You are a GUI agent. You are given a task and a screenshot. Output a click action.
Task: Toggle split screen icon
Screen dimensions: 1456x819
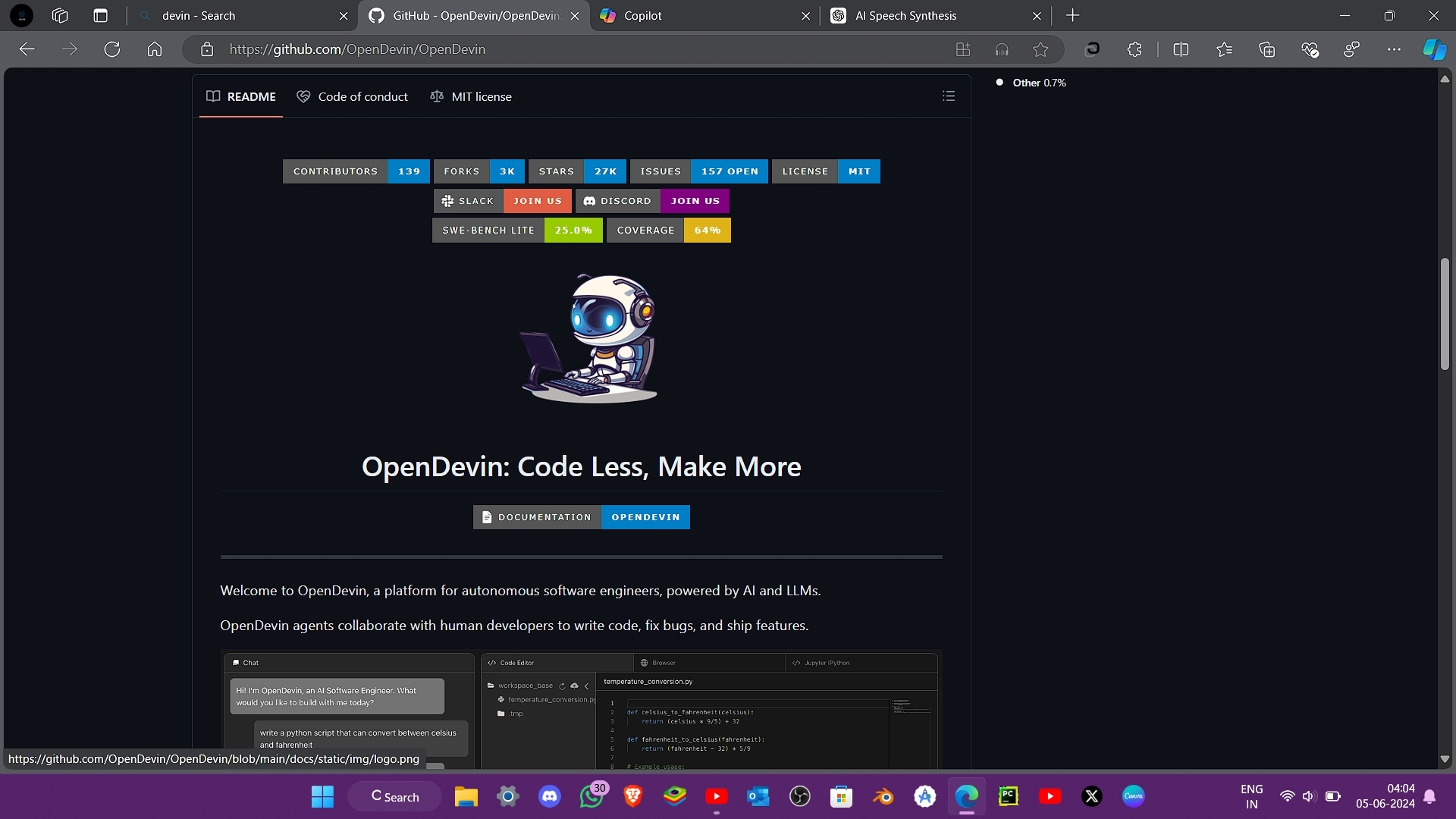(x=1181, y=49)
